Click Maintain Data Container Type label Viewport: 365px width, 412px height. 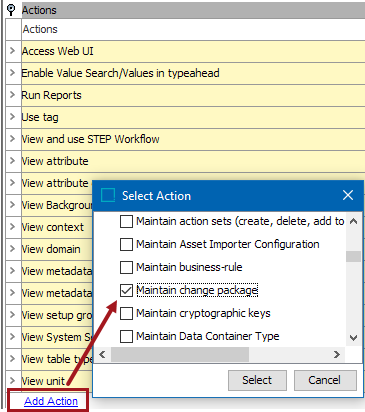(x=208, y=336)
